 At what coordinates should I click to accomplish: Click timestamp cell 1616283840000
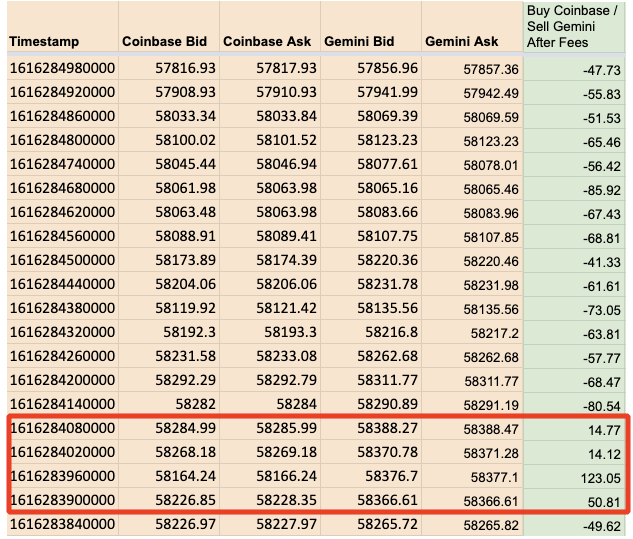(x=62, y=524)
